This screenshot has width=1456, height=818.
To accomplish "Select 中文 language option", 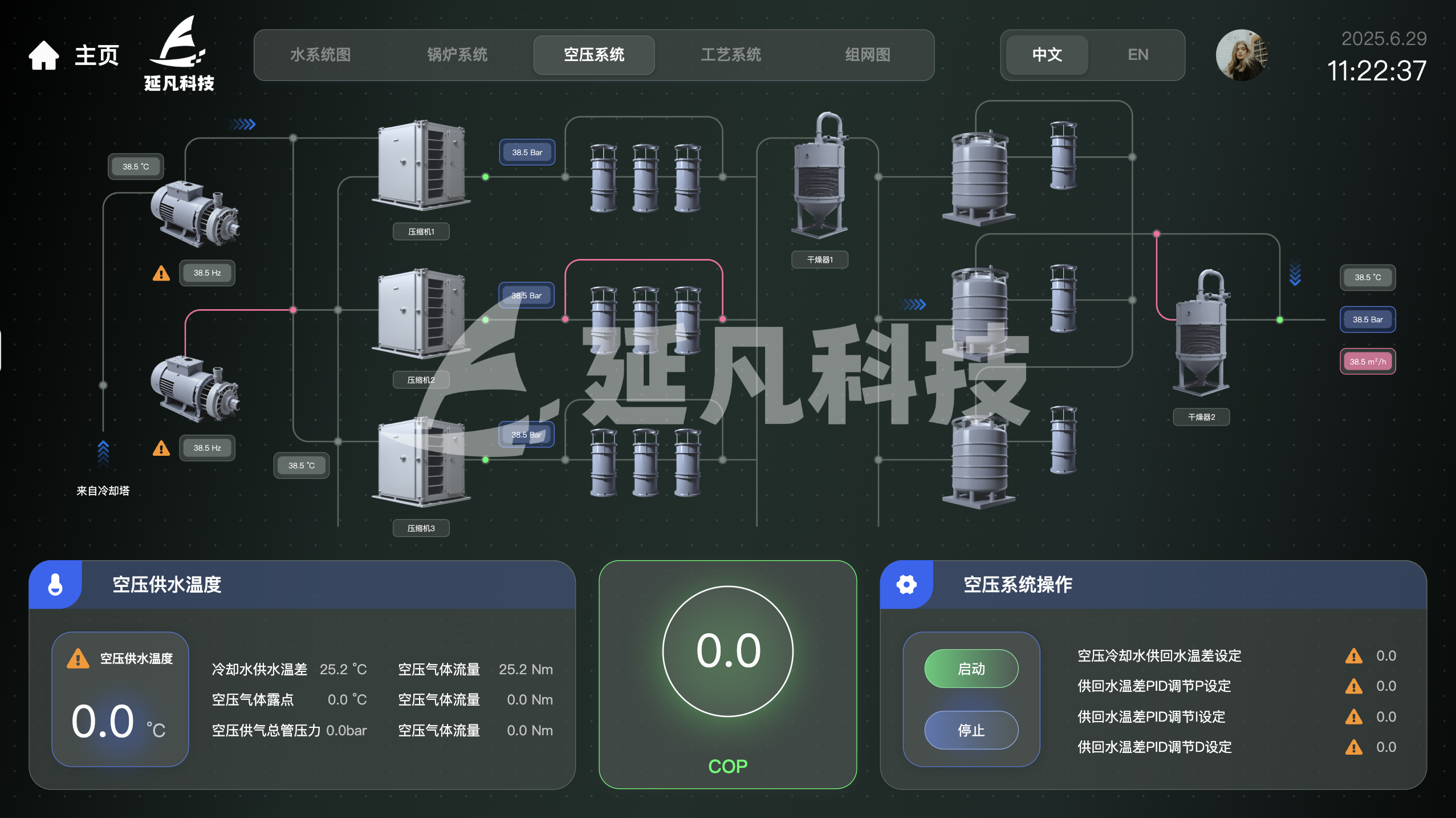I will pos(1047,55).
